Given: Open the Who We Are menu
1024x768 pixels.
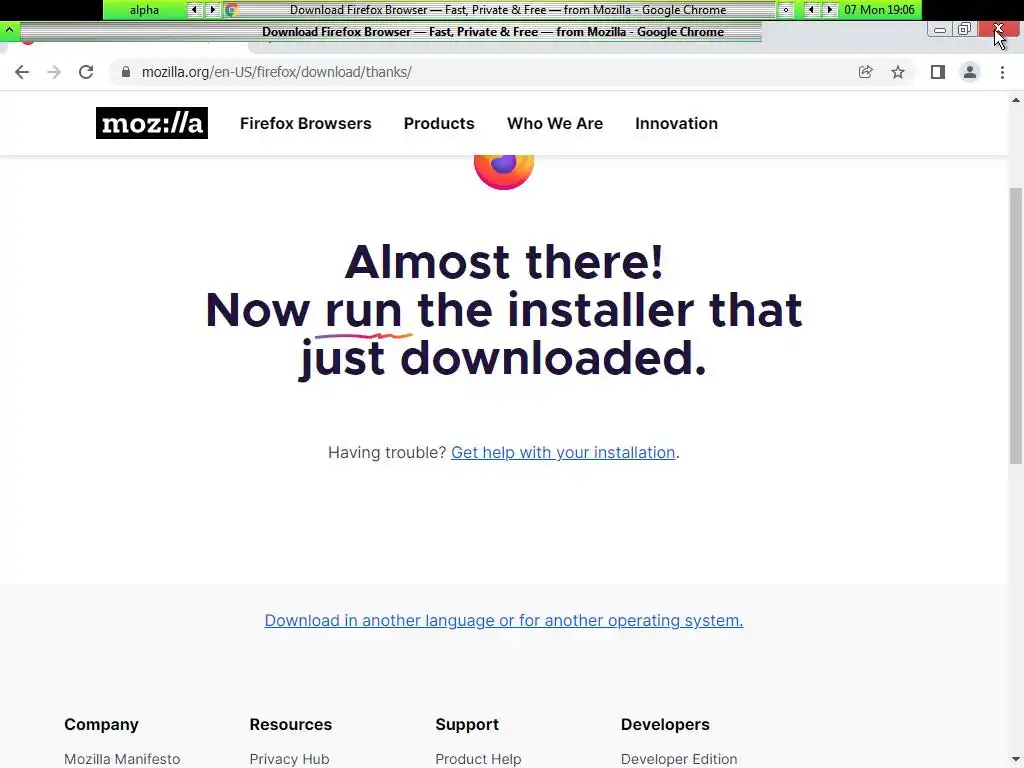Looking at the screenshot, I should coord(555,123).
